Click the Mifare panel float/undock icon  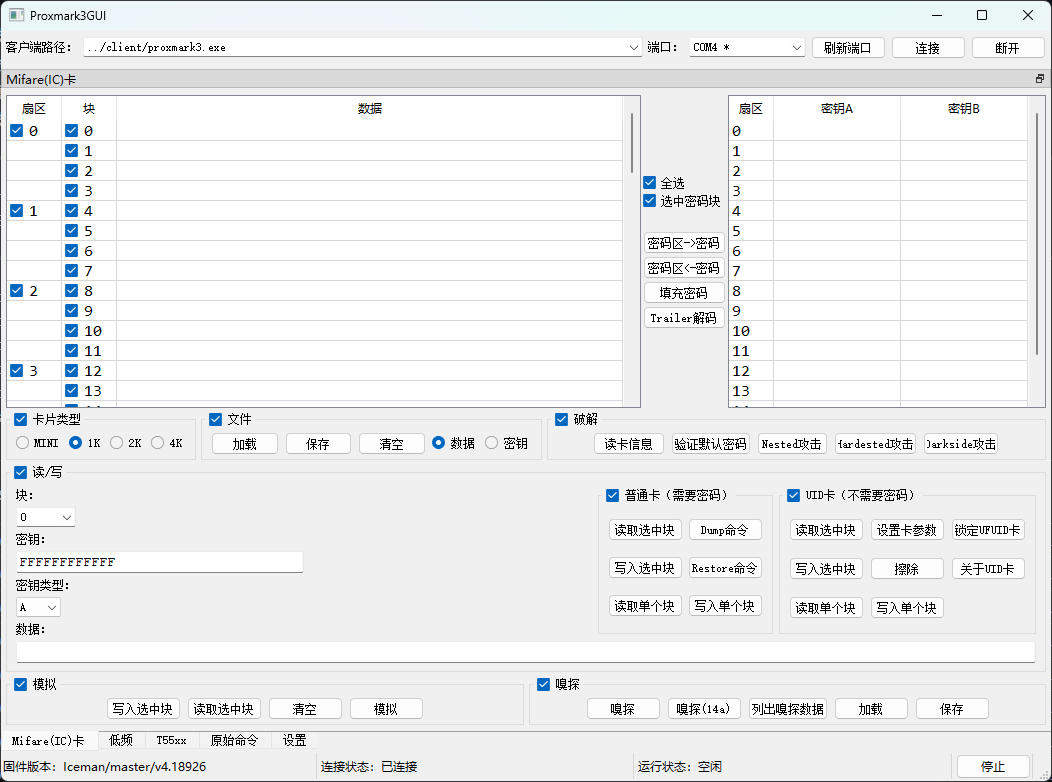(x=1039, y=79)
